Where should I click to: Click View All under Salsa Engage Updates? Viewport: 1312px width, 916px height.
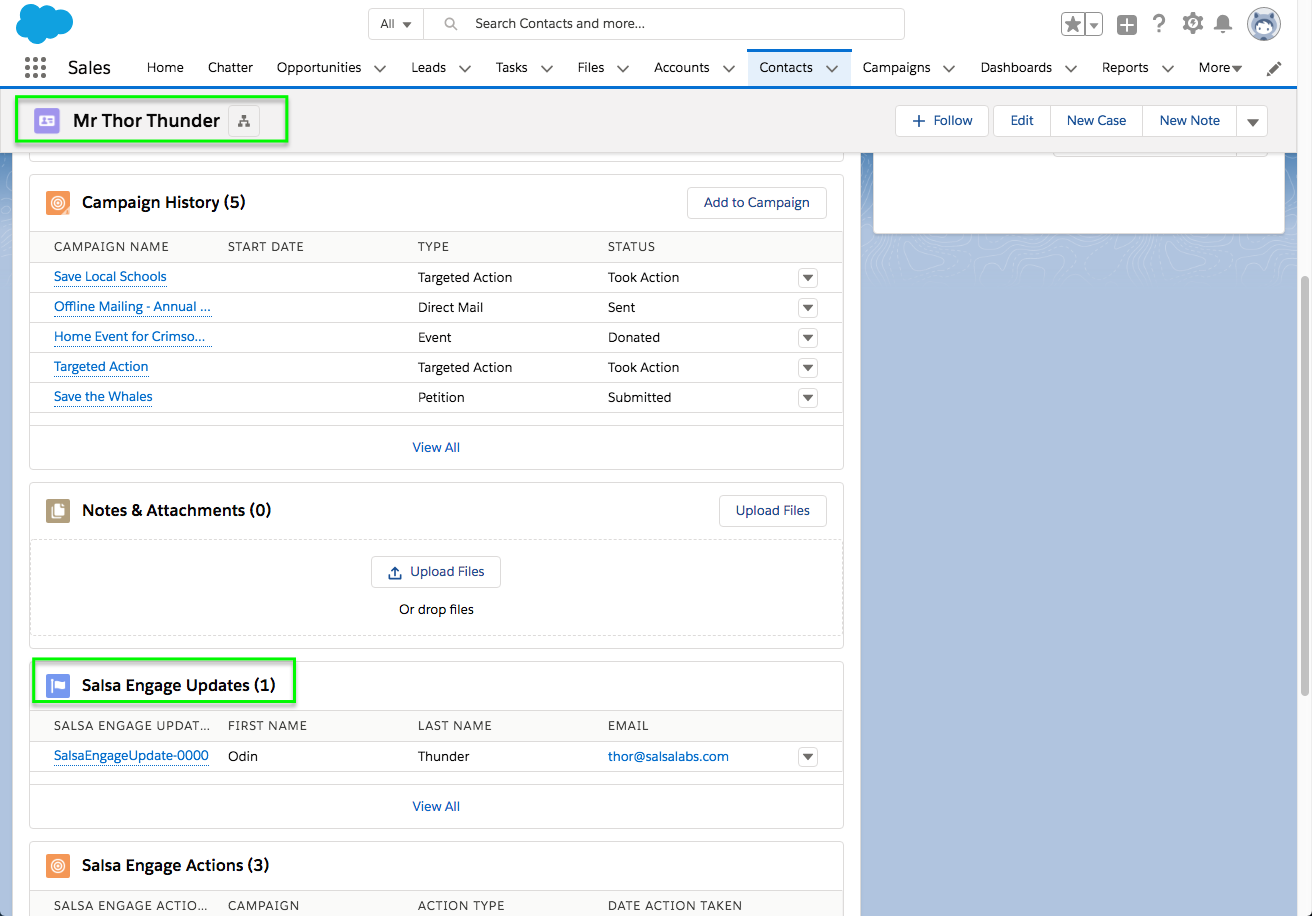point(436,807)
